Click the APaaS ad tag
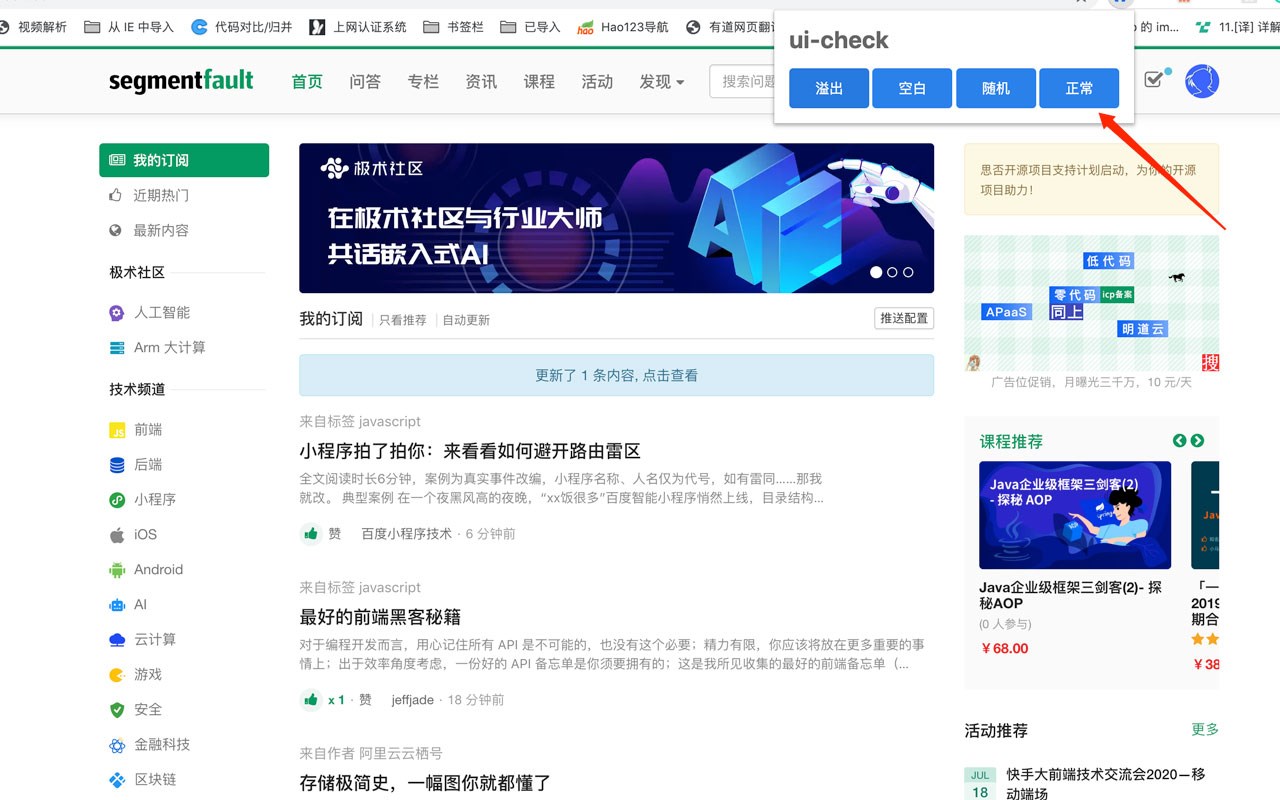 pyautogui.click(x=1006, y=312)
